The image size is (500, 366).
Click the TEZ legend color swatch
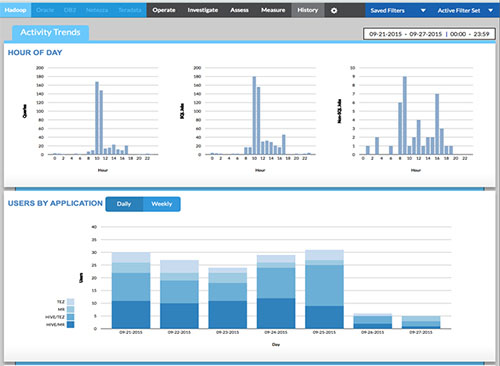(x=70, y=302)
